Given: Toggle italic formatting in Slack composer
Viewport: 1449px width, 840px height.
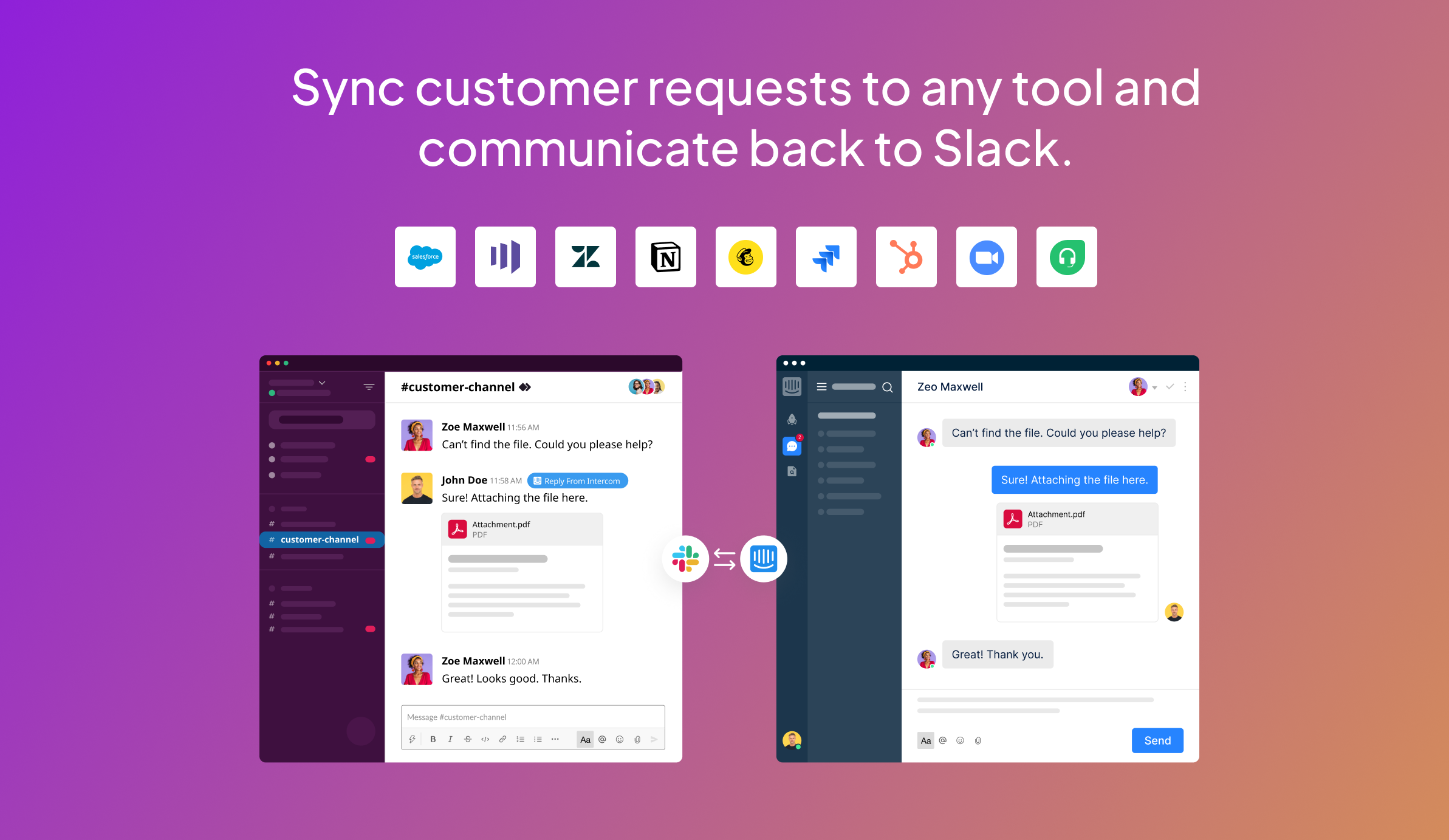Looking at the screenshot, I should [450, 739].
